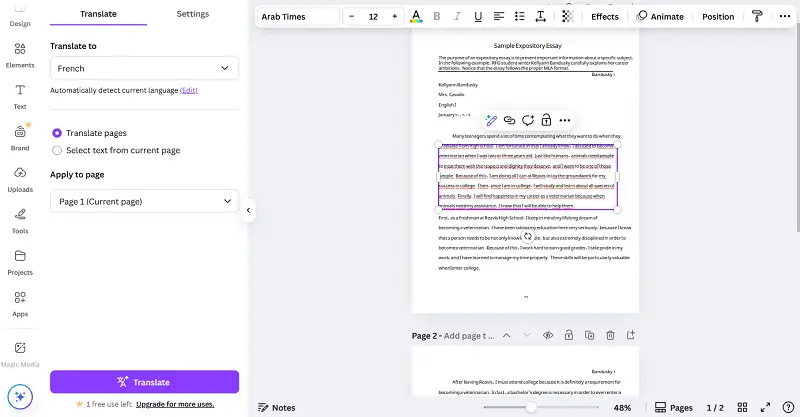Click the 48% zoom level
Image resolution: width=800 pixels, height=417 pixels.
point(622,407)
